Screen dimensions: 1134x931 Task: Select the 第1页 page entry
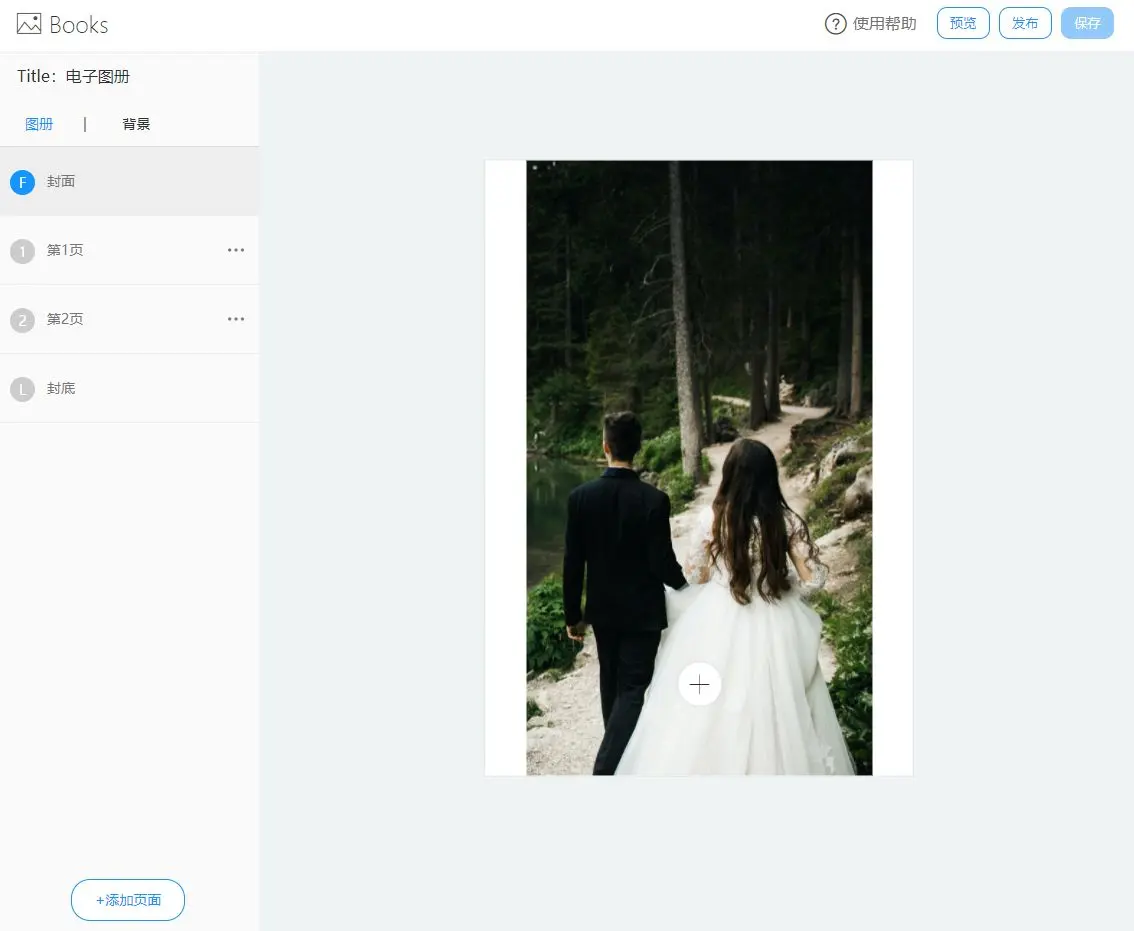(x=65, y=250)
